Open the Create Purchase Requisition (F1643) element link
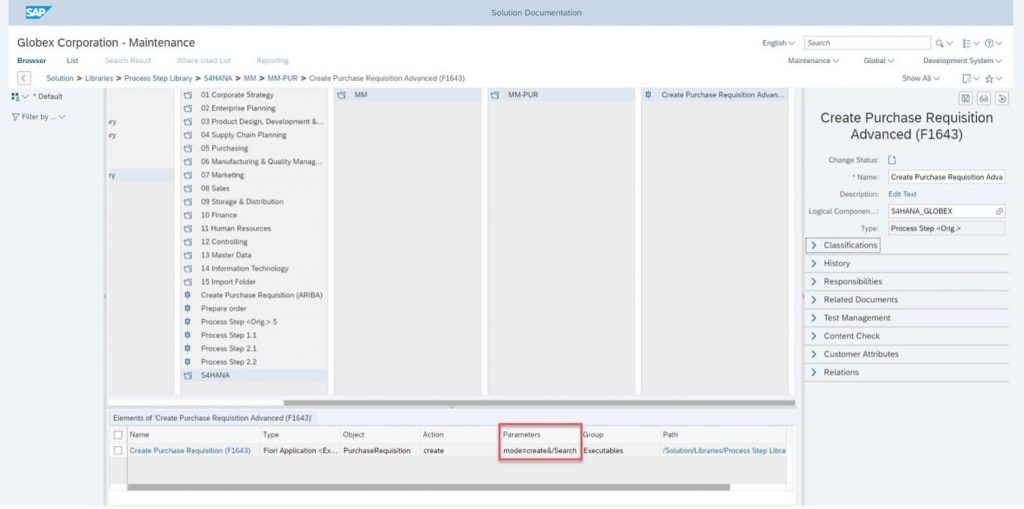 pyautogui.click(x=189, y=451)
